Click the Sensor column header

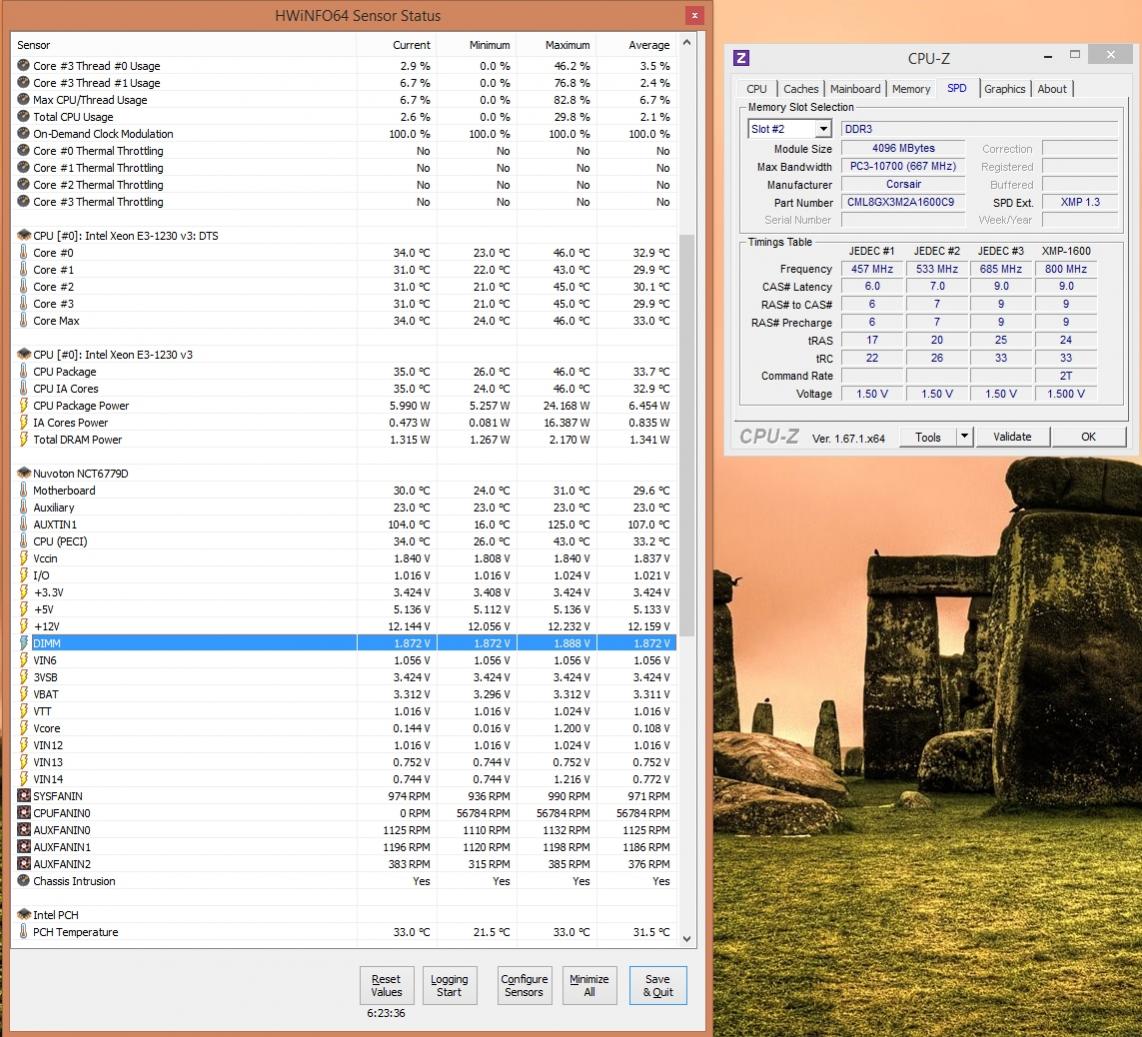[184, 45]
